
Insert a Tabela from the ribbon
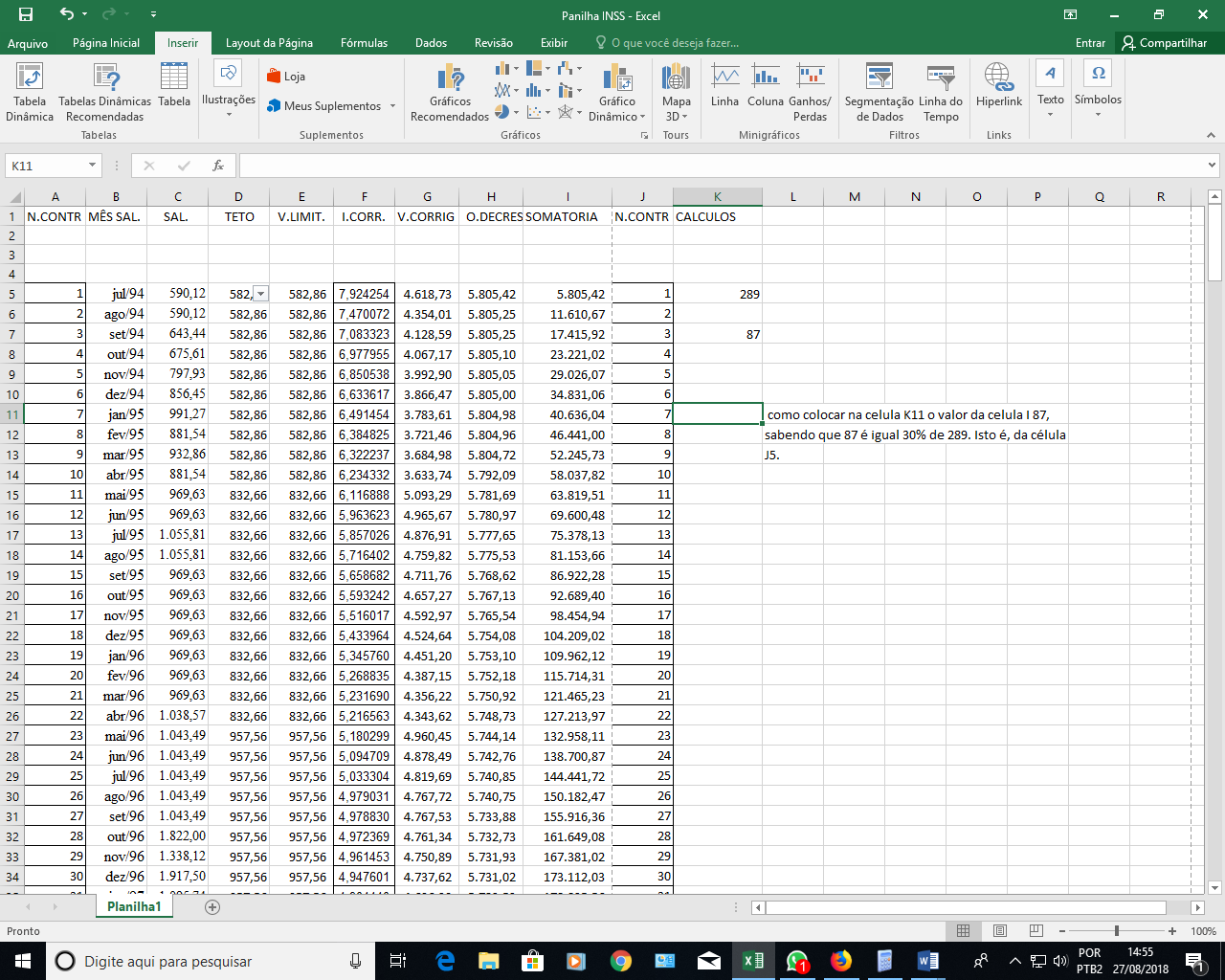pyautogui.click(x=174, y=84)
